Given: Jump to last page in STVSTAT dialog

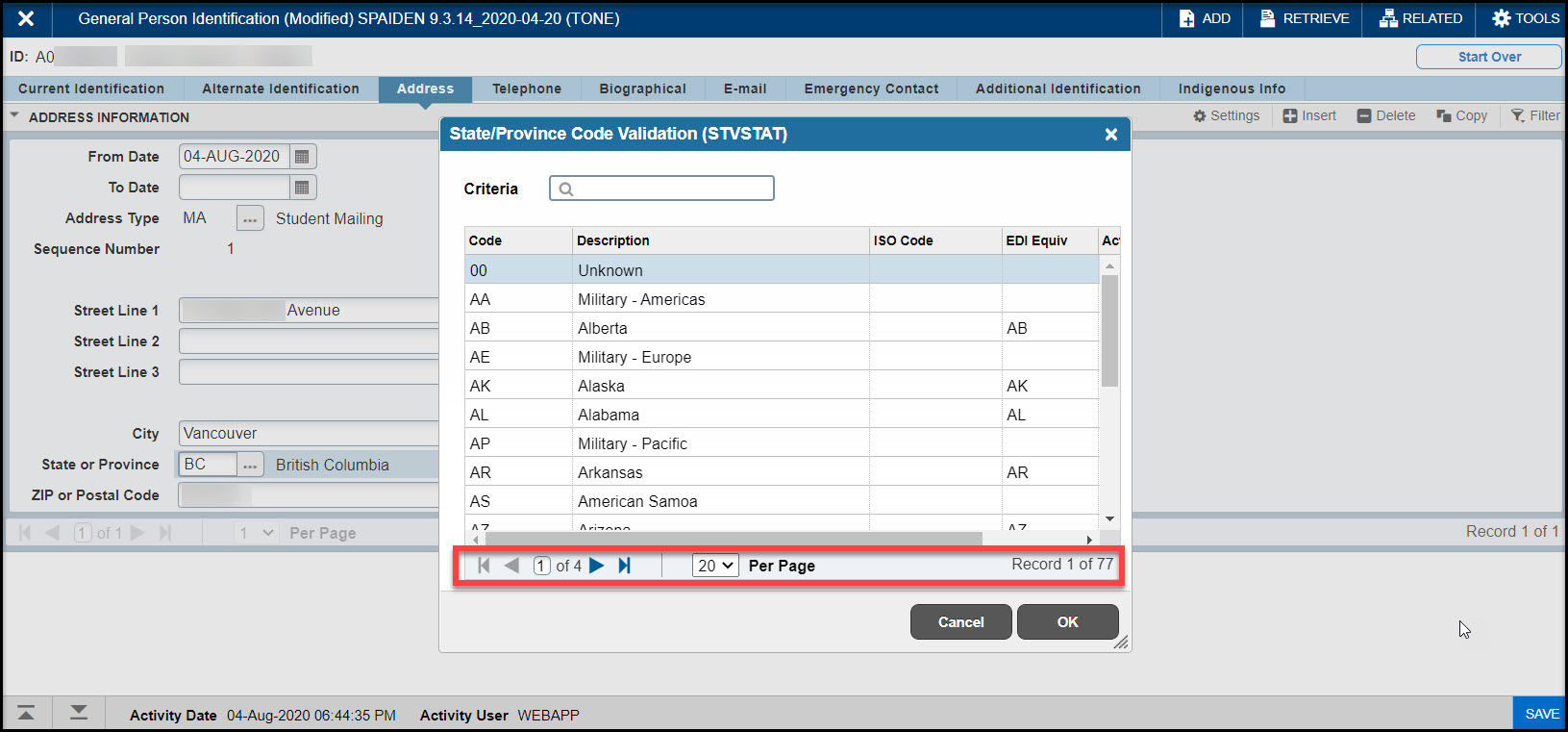Looking at the screenshot, I should coord(624,566).
